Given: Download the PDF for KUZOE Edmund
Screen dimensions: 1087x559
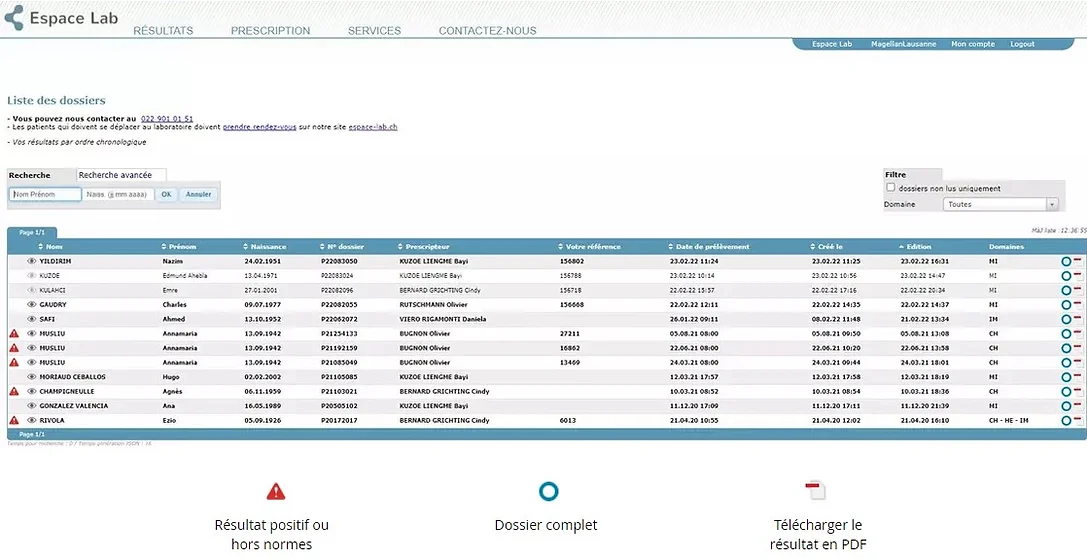Looking at the screenshot, I should (x=1078, y=275).
